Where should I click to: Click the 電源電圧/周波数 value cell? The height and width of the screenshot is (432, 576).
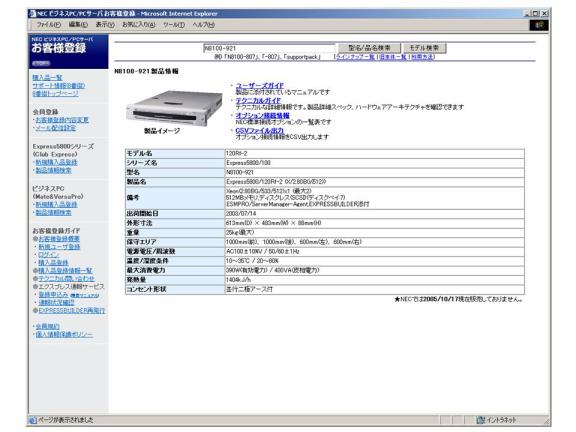pyautogui.click(x=375, y=252)
